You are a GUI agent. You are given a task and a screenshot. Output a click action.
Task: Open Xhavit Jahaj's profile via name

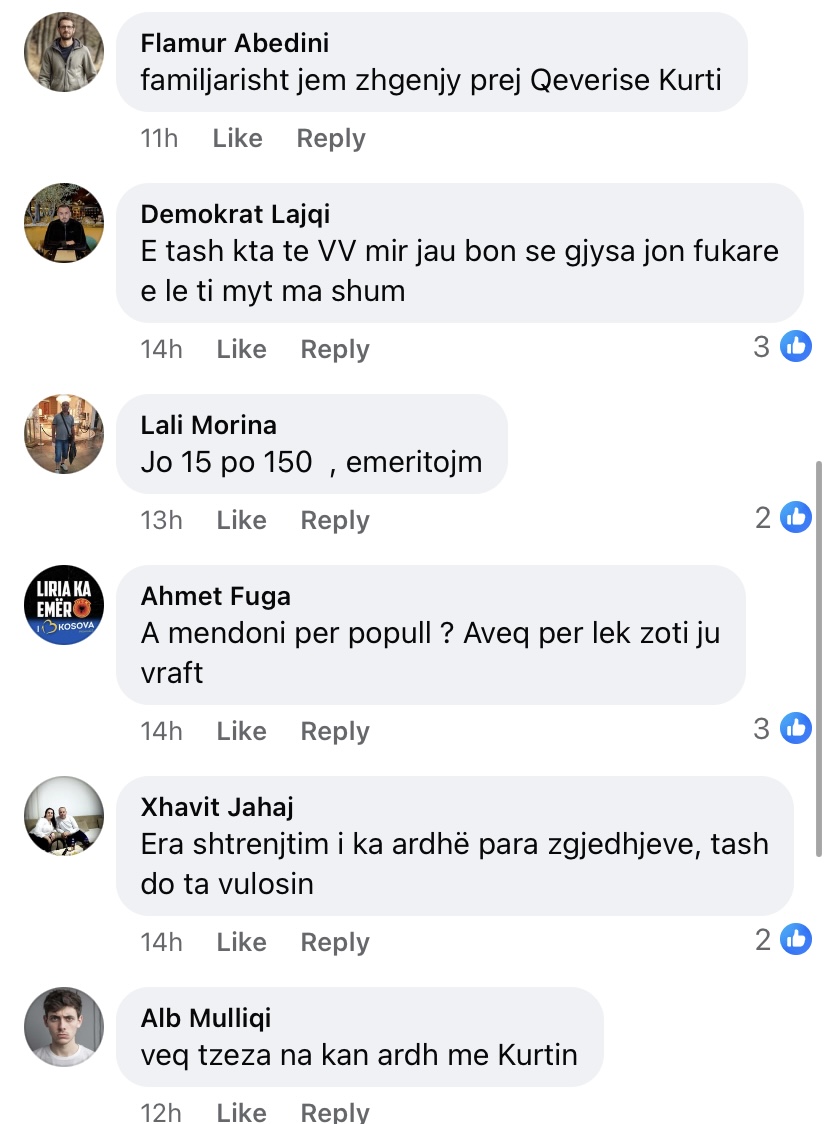point(217,807)
